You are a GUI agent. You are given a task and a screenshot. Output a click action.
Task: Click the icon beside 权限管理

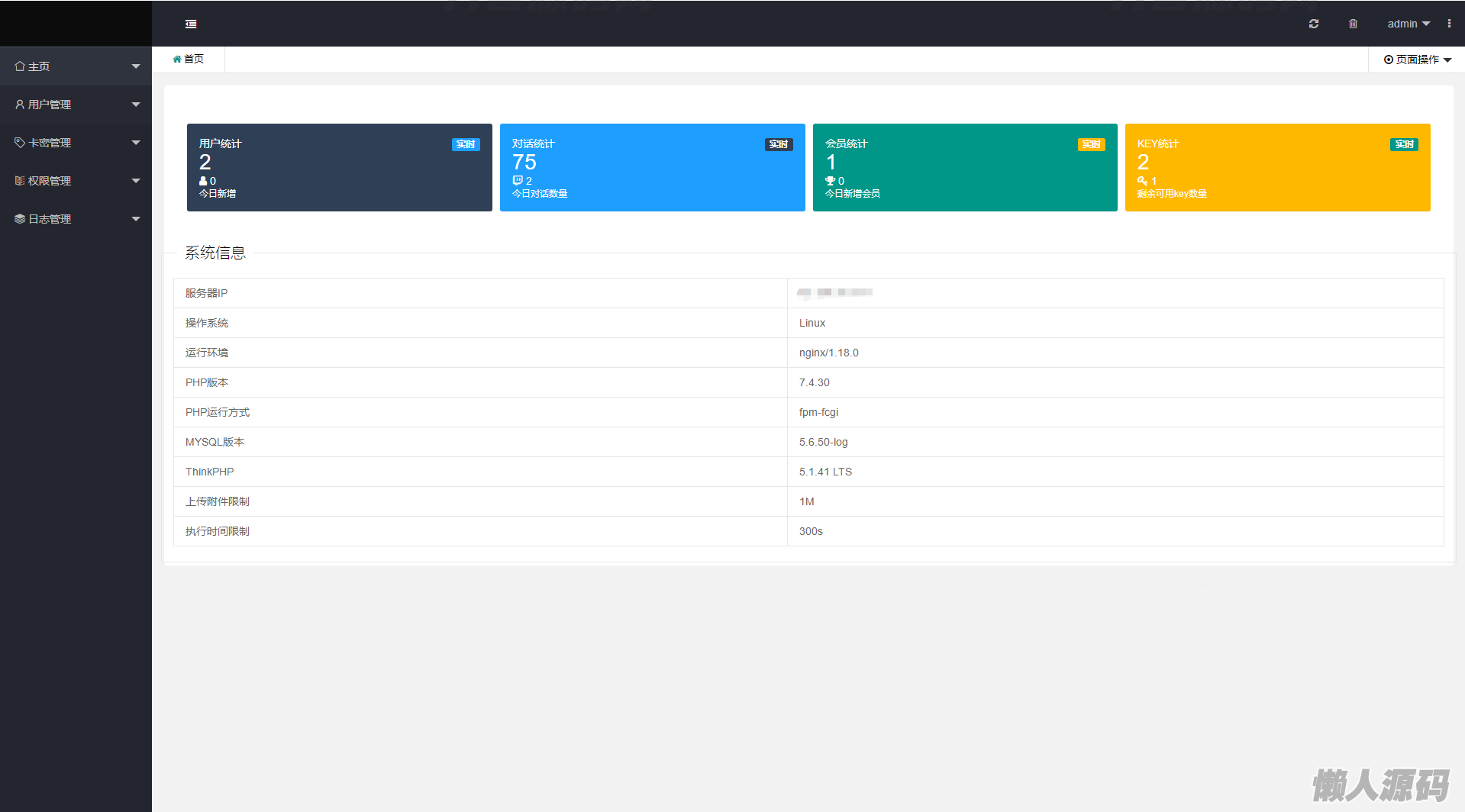(x=20, y=181)
